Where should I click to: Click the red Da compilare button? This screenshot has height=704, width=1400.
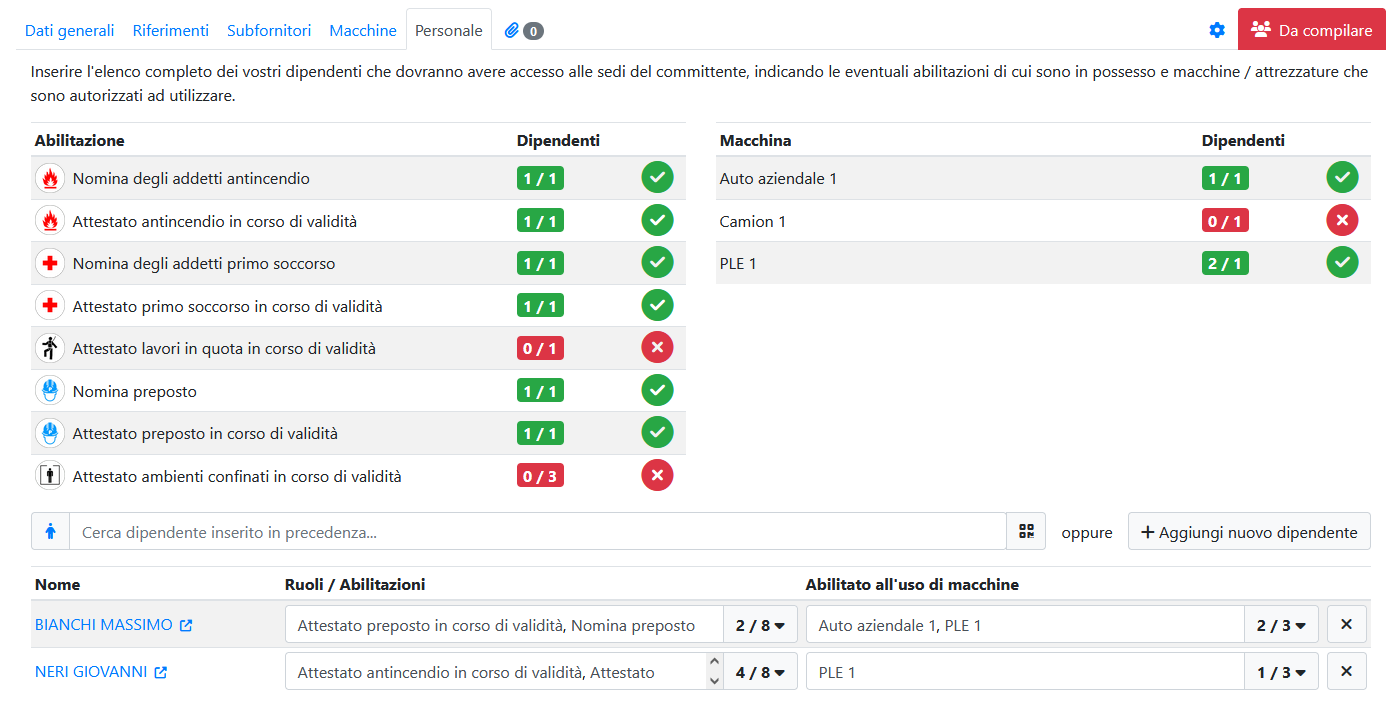[1311, 30]
